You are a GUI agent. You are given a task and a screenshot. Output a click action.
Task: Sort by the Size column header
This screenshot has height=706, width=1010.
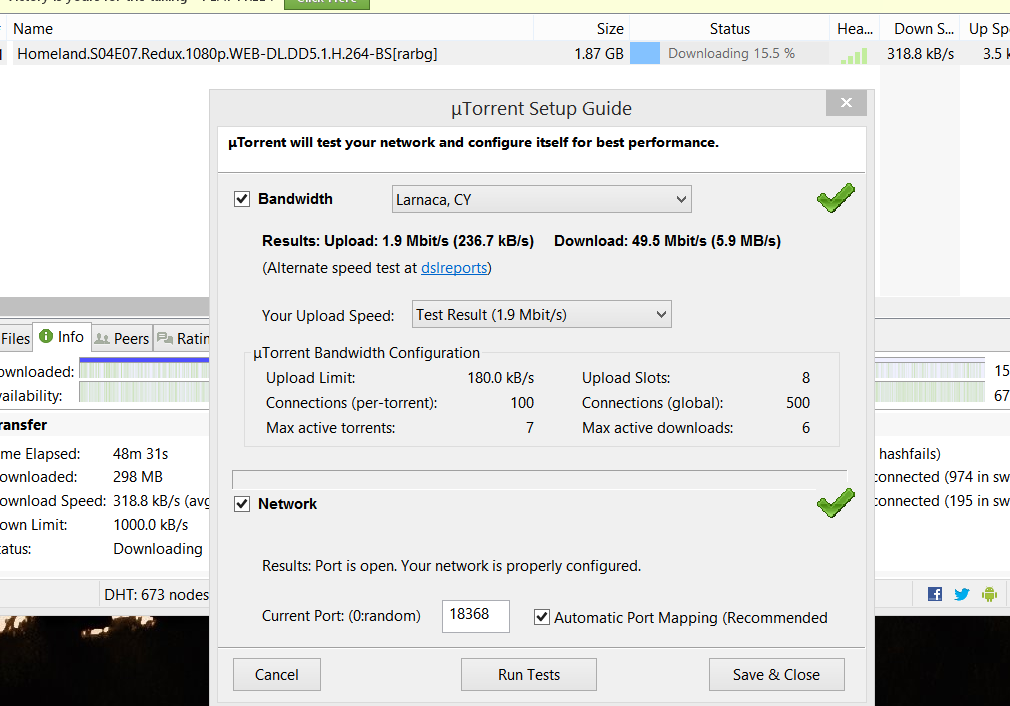581,29
